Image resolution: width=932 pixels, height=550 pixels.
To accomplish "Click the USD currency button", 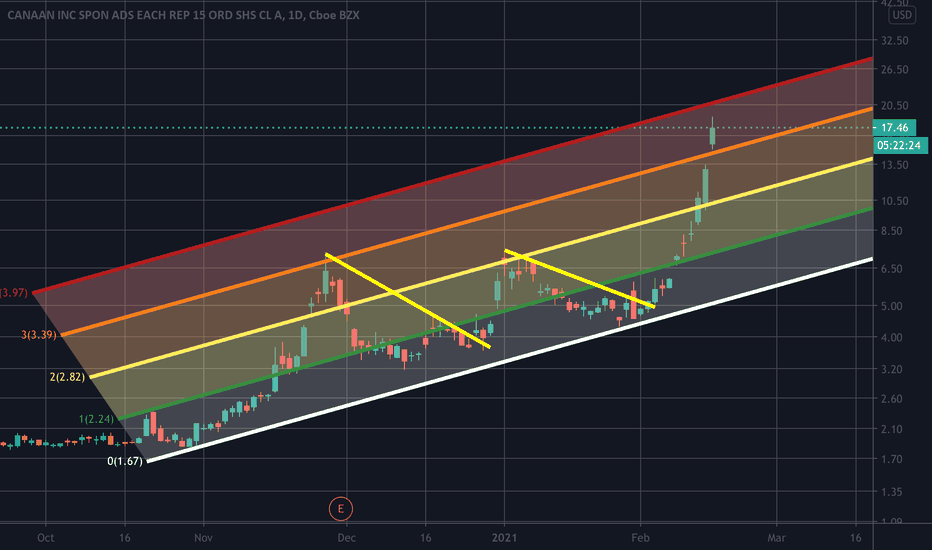I will [902, 15].
